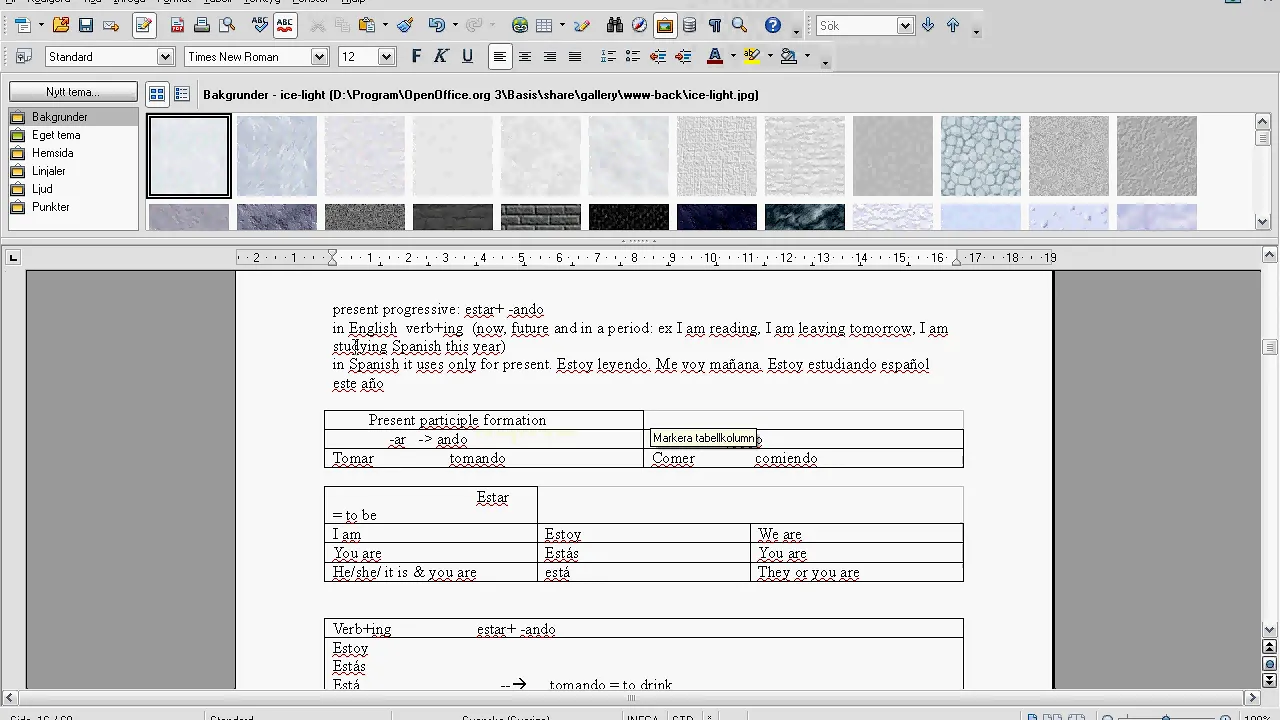Jump to next page double arrow

click(1270, 680)
